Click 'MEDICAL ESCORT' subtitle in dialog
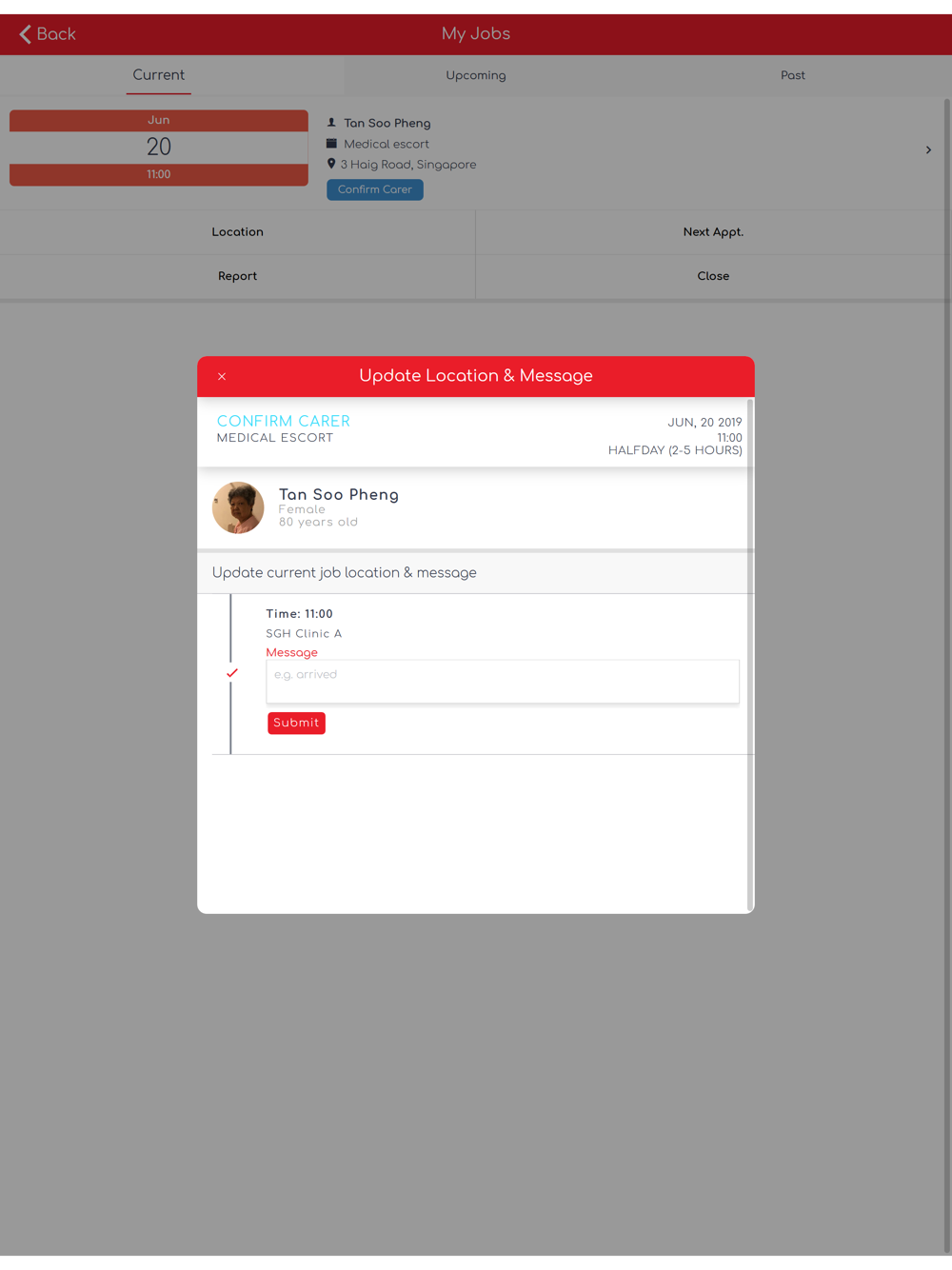 click(x=275, y=438)
